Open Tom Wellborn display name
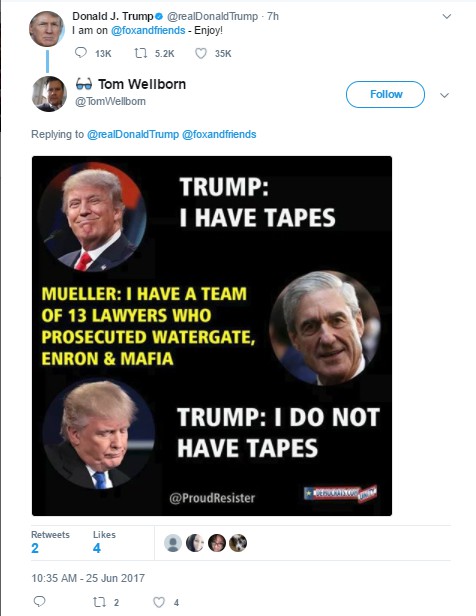This screenshot has height=616, width=476. (x=142, y=84)
